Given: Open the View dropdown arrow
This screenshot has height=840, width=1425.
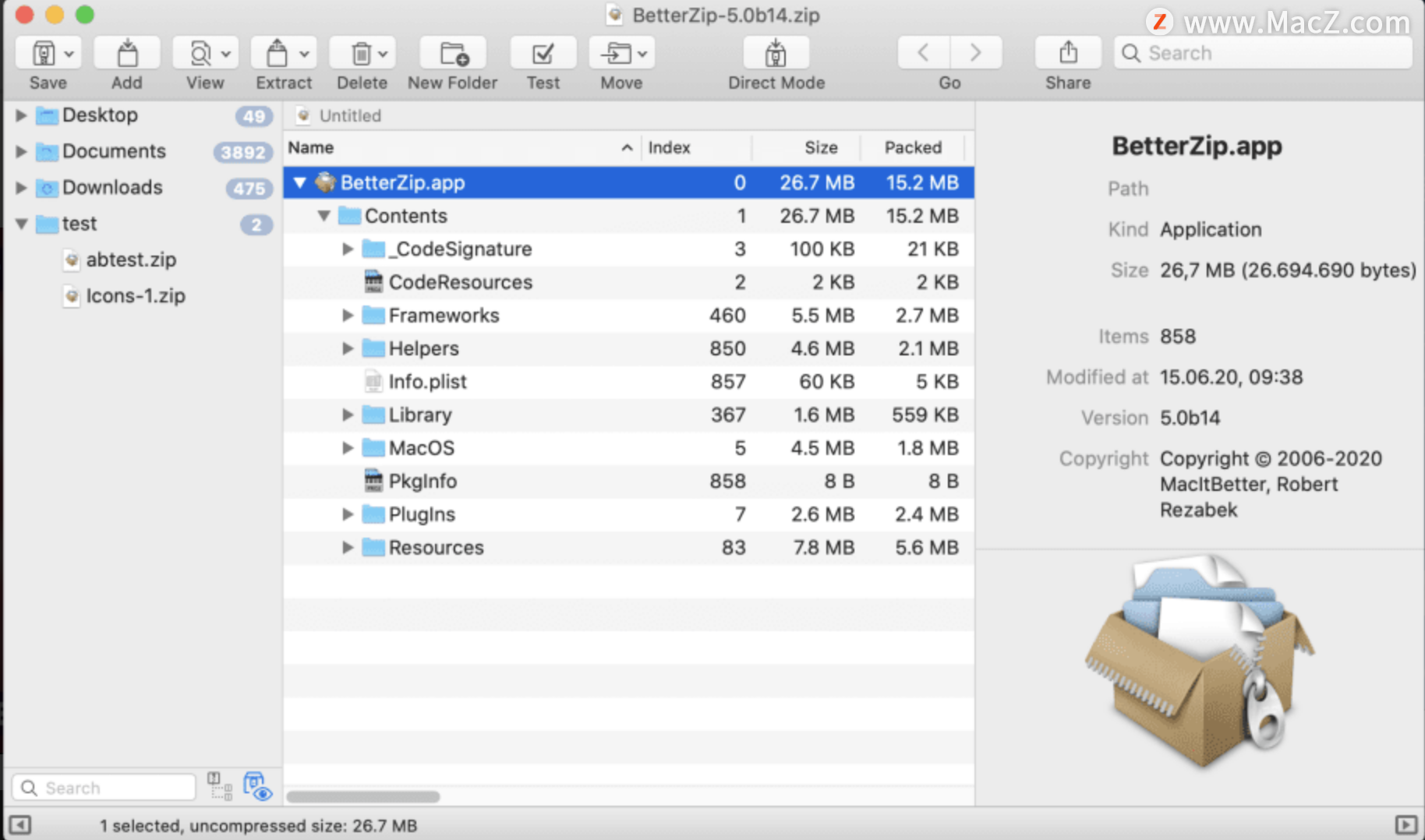Looking at the screenshot, I should [x=226, y=54].
